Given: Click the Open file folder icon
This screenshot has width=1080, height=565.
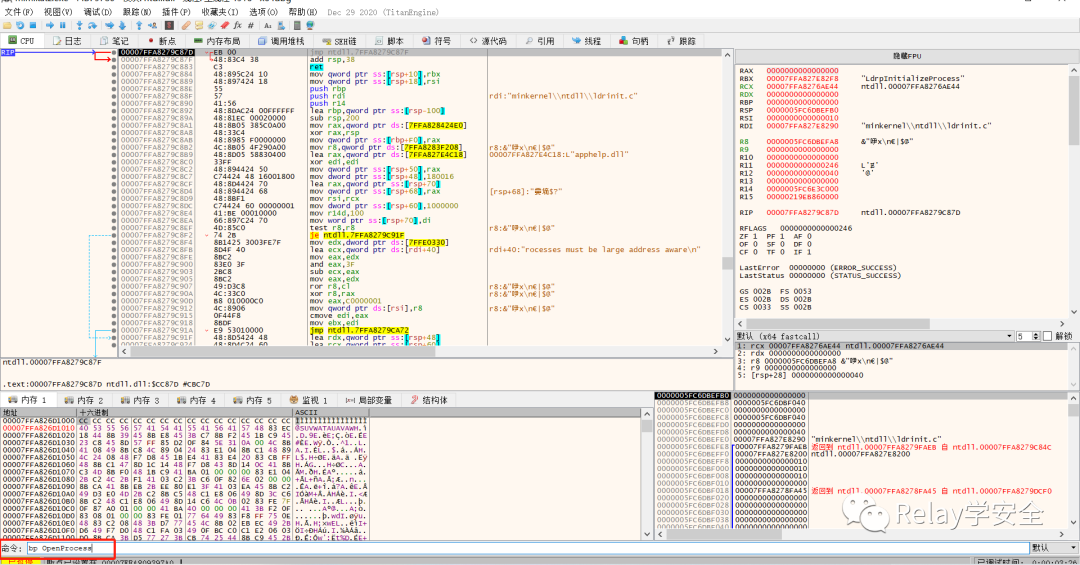Looking at the screenshot, I should [7, 25].
